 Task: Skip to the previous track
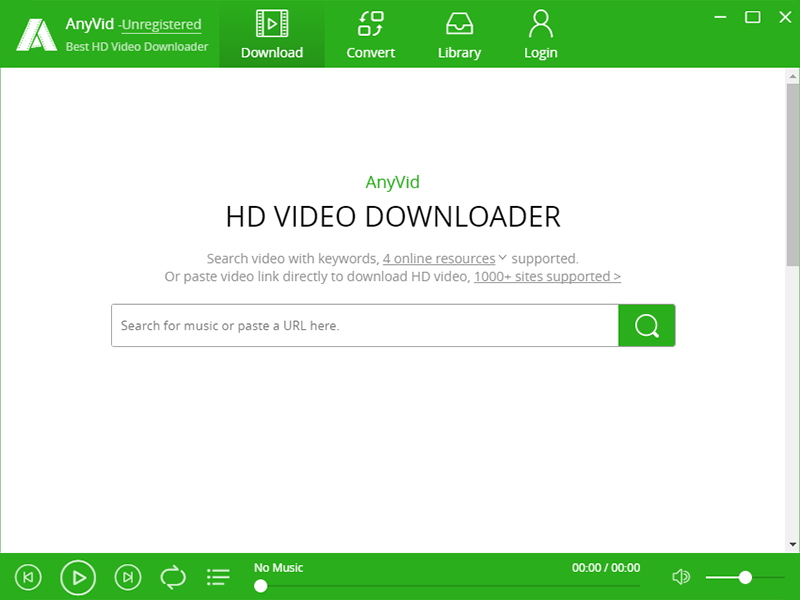click(x=28, y=577)
